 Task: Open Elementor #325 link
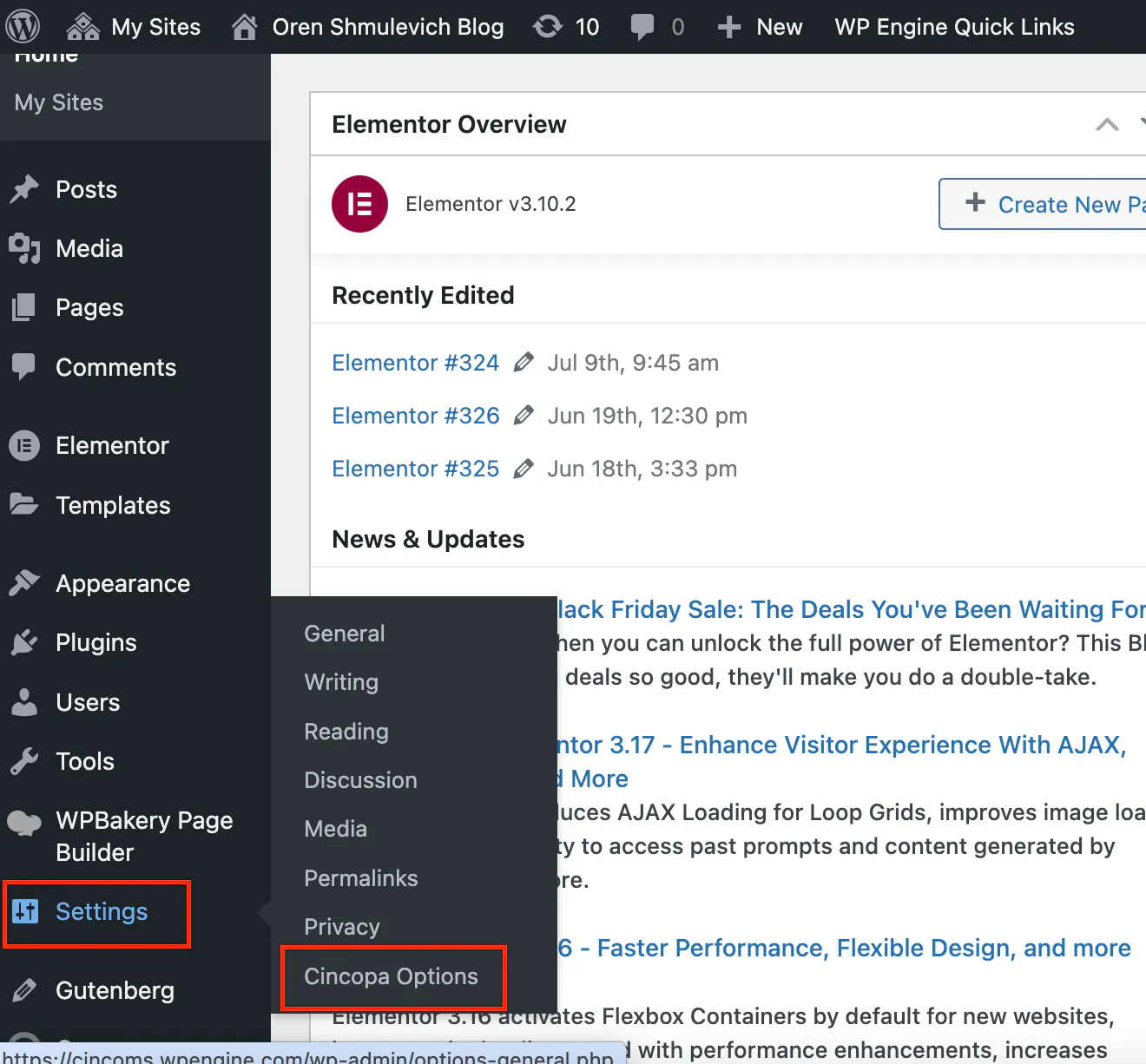[x=415, y=469]
